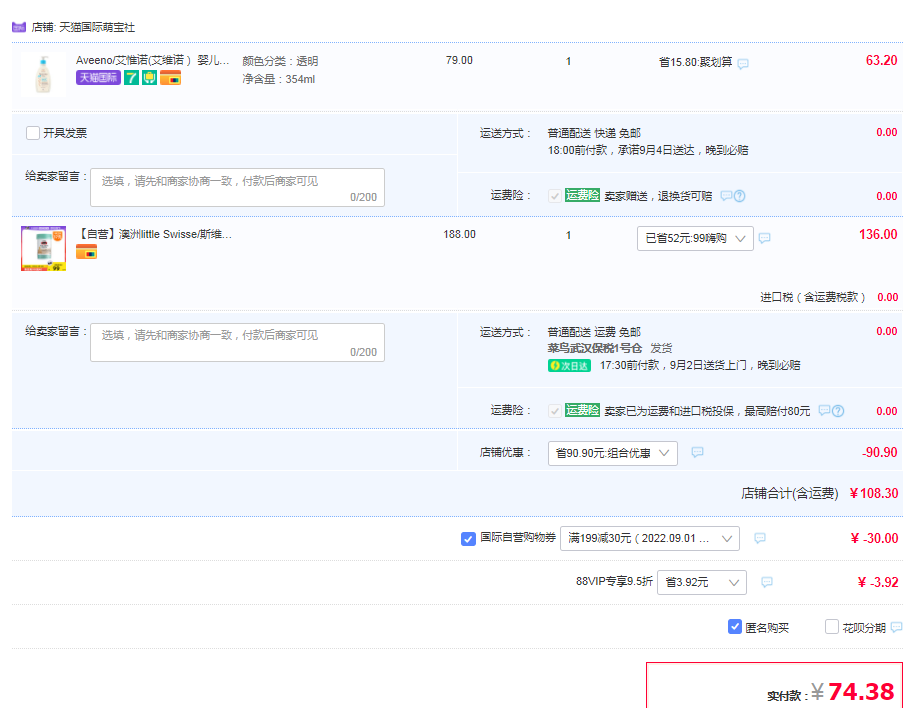Click the 进口税（含运费税款） label
The width and height of the screenshot is (921, 708).
tap(813, 297)
